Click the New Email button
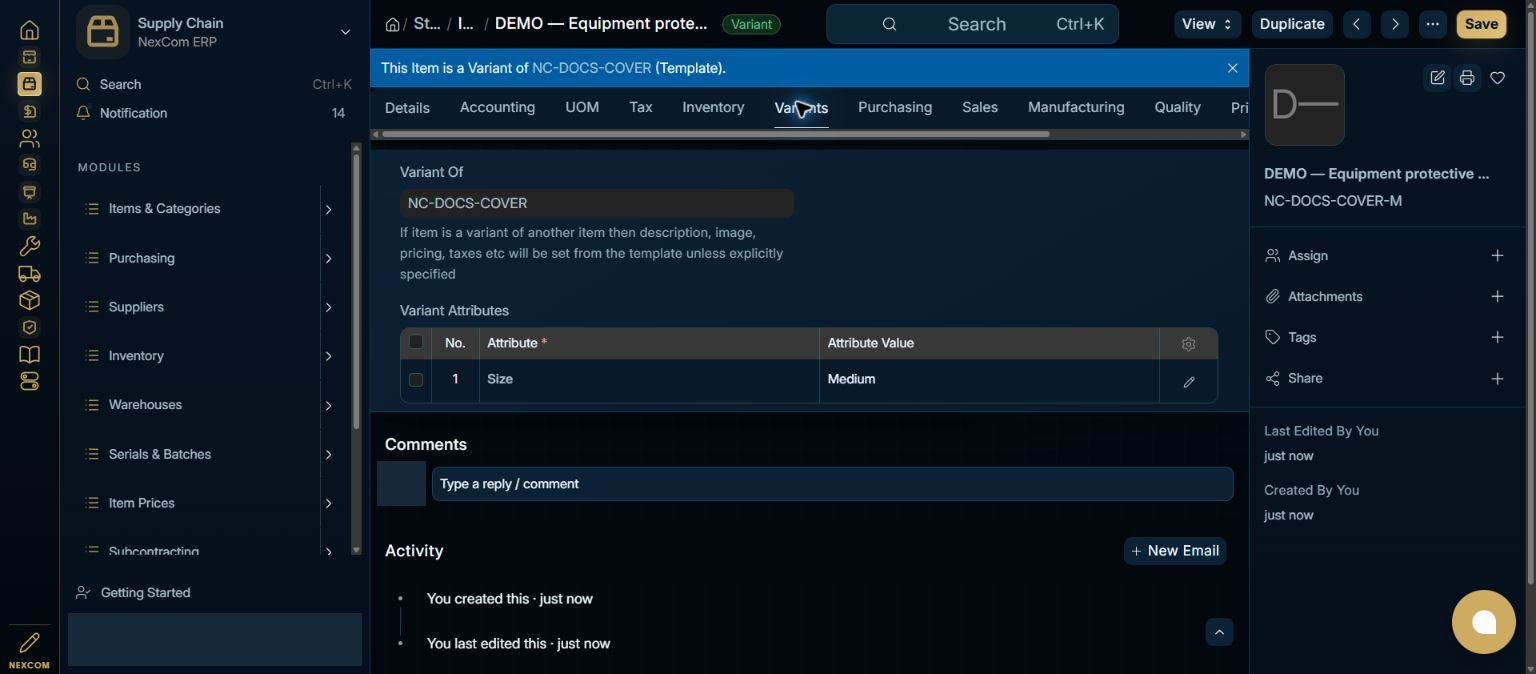 1175,551
